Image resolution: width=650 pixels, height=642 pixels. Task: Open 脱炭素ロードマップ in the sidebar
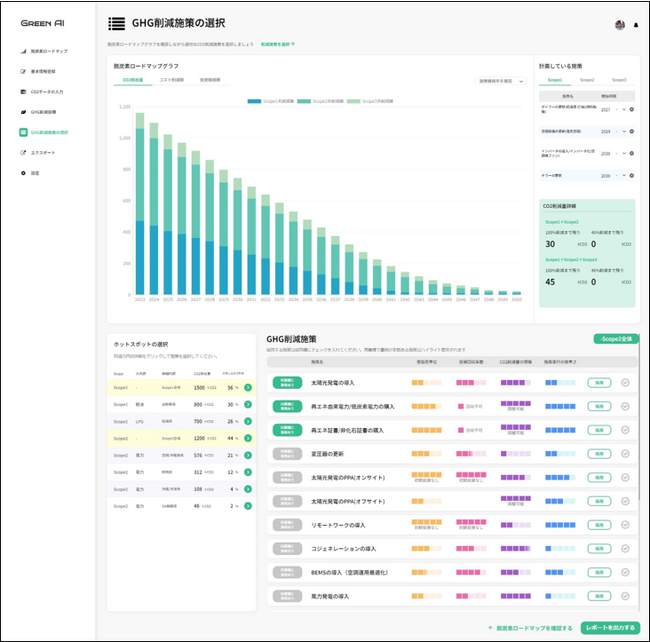coord(48,50)
